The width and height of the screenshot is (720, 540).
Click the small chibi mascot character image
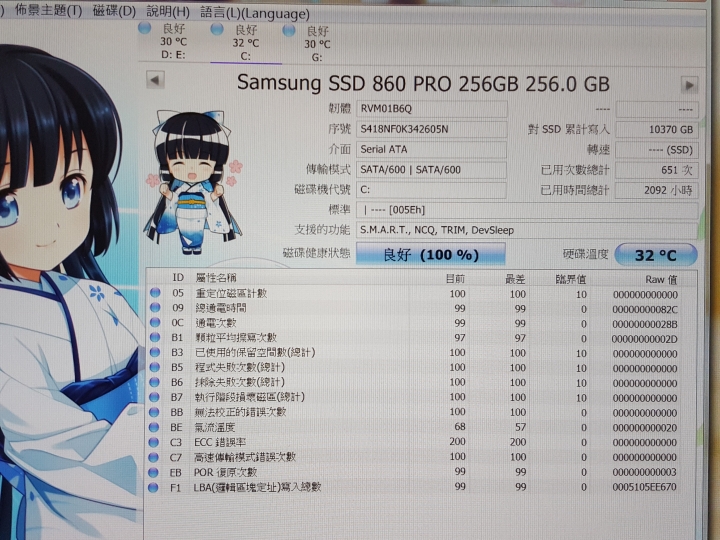click(x=194, y=181)
